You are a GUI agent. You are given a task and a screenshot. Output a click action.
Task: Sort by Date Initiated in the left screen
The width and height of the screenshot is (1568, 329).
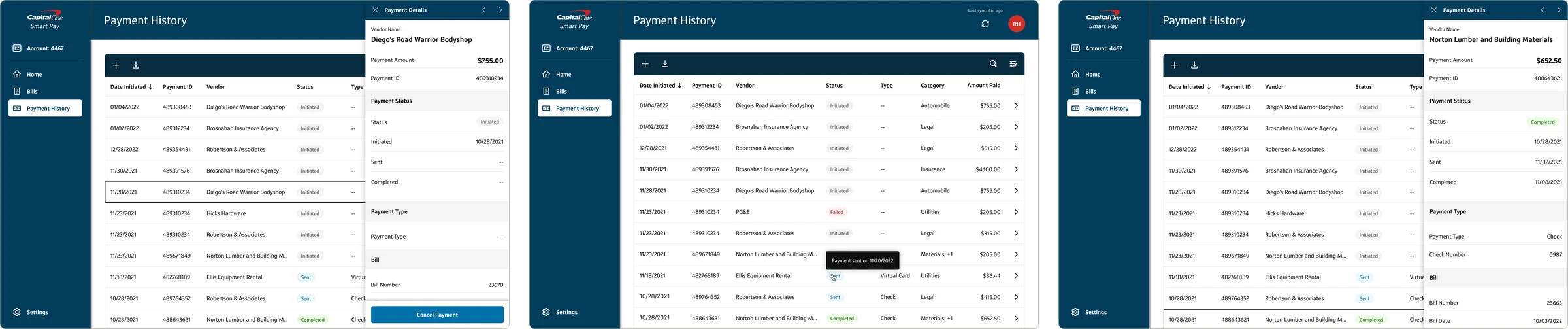coord(131,86)
